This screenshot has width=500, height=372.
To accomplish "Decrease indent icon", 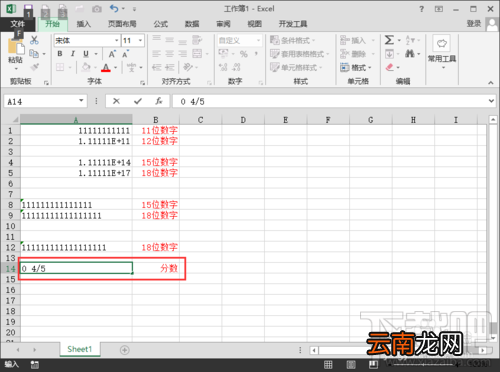I will click(x=156, y=67).
